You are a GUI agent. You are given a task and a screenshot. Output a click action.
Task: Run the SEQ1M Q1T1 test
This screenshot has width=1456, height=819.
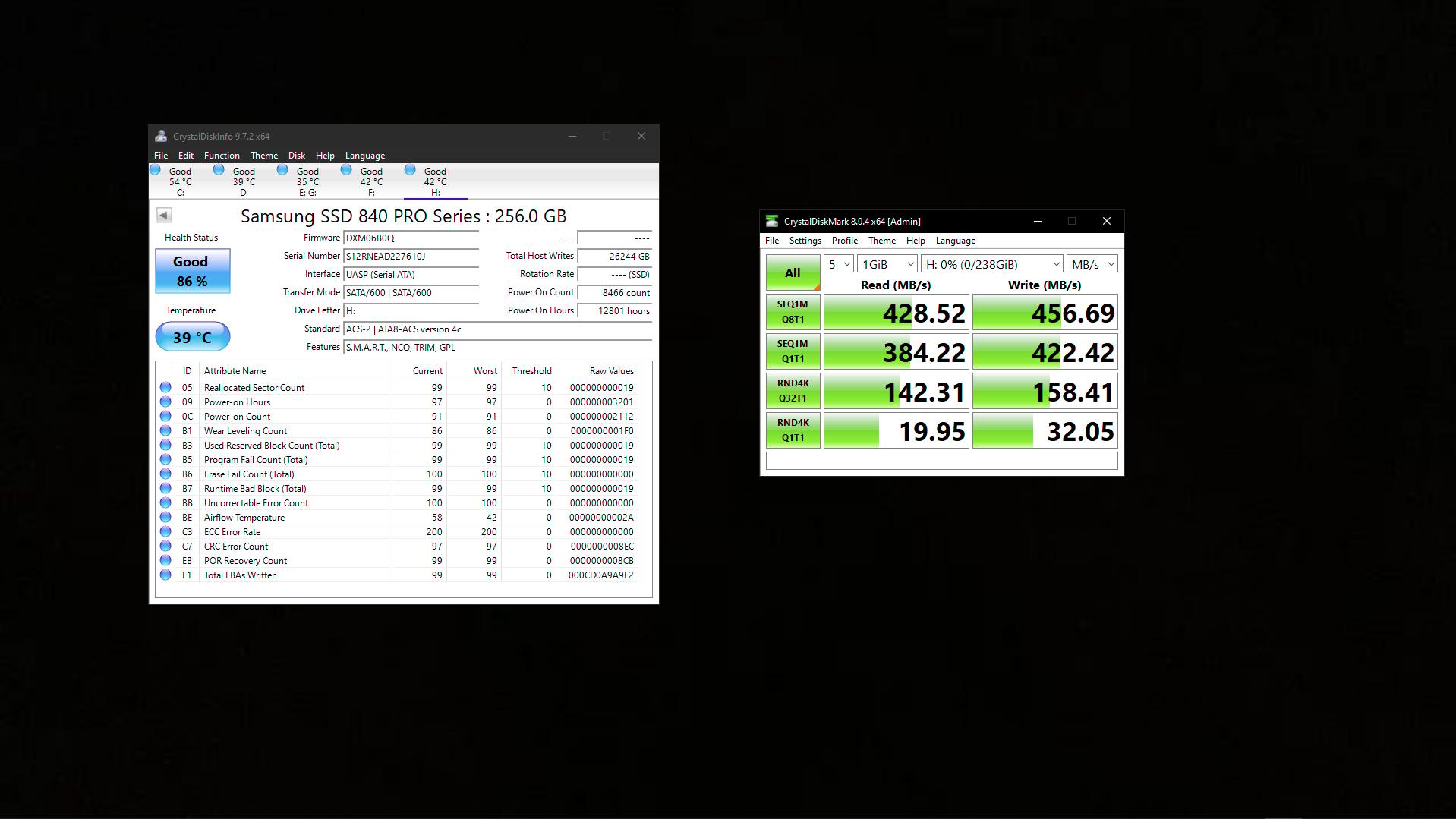click(x=793, y=351)
